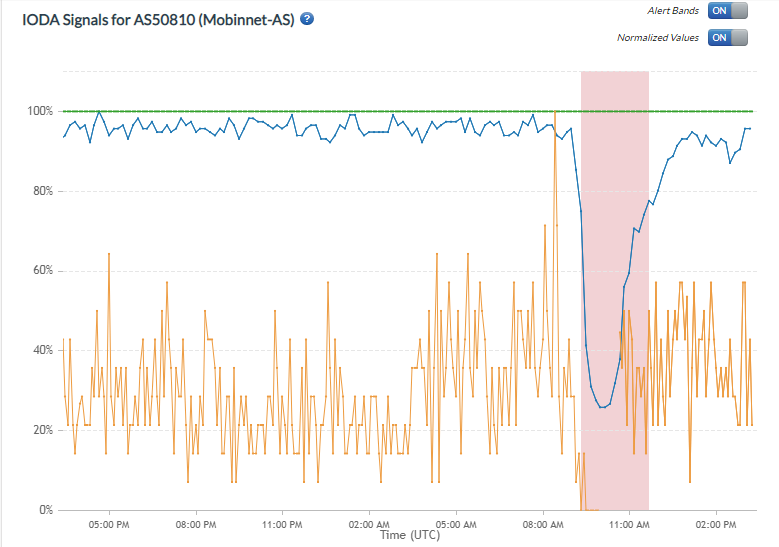Screen dimensions: 779x547
Task: Click the 02:00 AM time axis label
Action: point(369,523)
